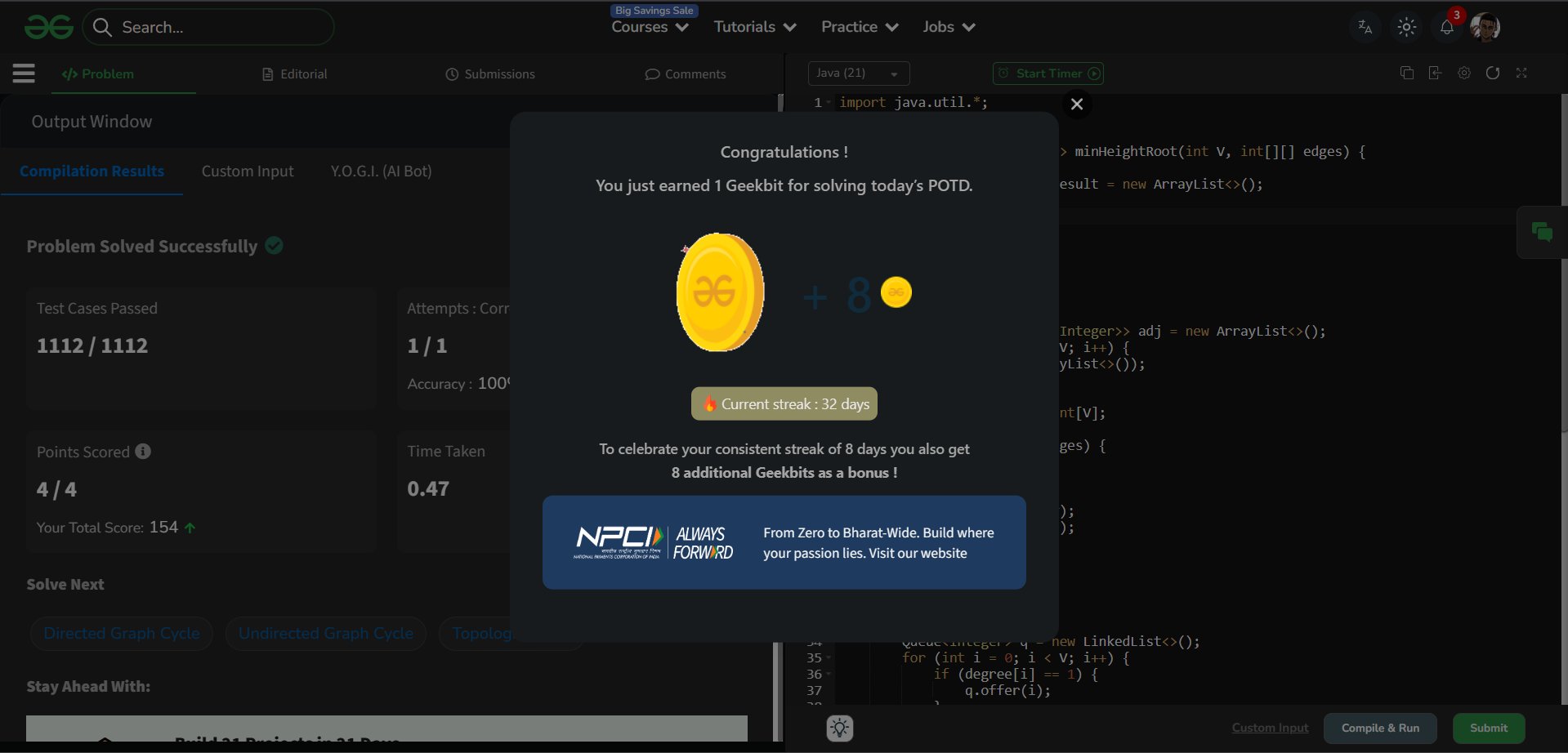Click the import java.util.*; code line
1568x753 pixels.
click(914, 103)
